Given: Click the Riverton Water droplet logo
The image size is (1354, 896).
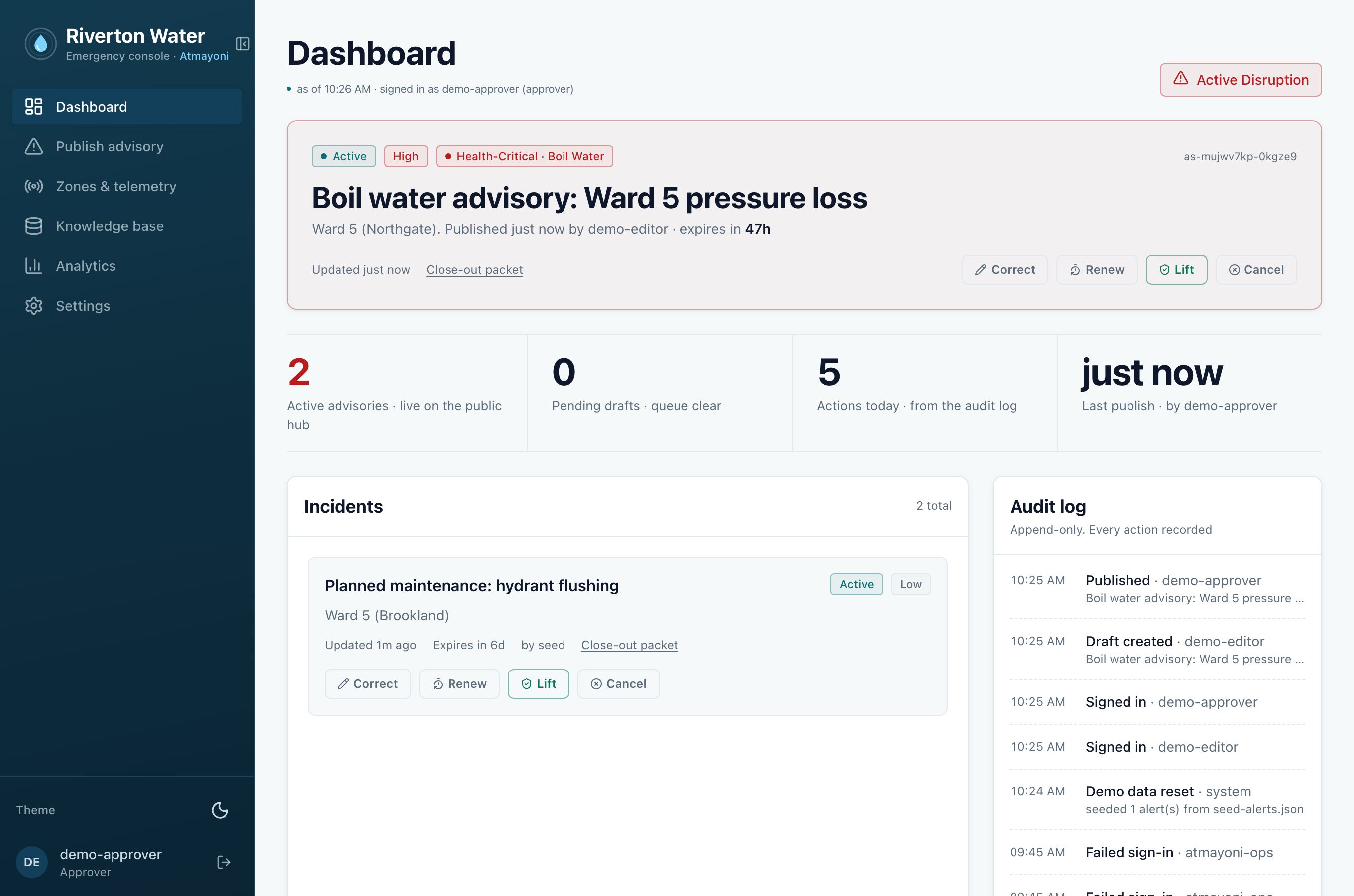Looking at the screenshot, I should (40, 44).
